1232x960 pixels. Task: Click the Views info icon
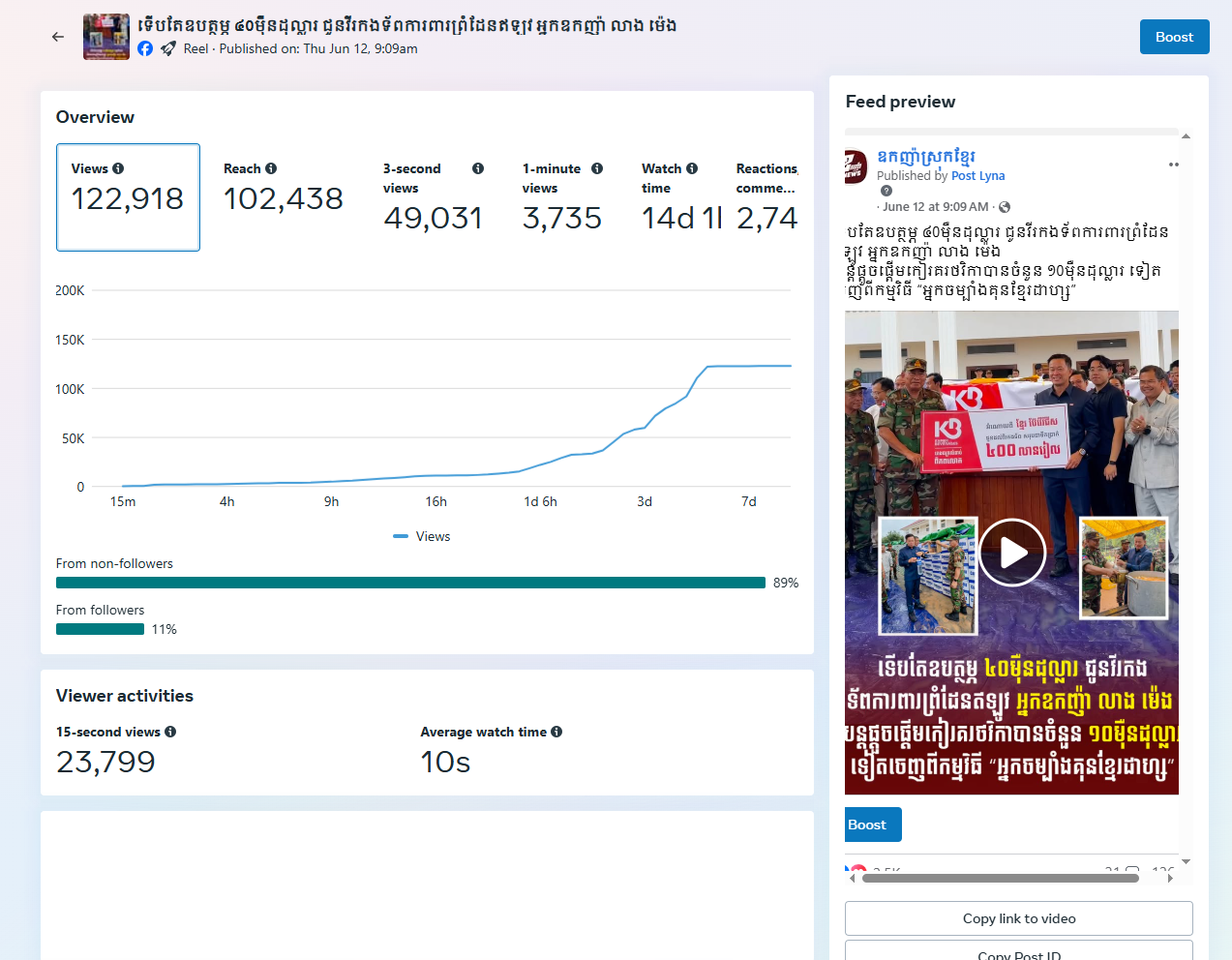pyautogui.click(x=118, y=168)
